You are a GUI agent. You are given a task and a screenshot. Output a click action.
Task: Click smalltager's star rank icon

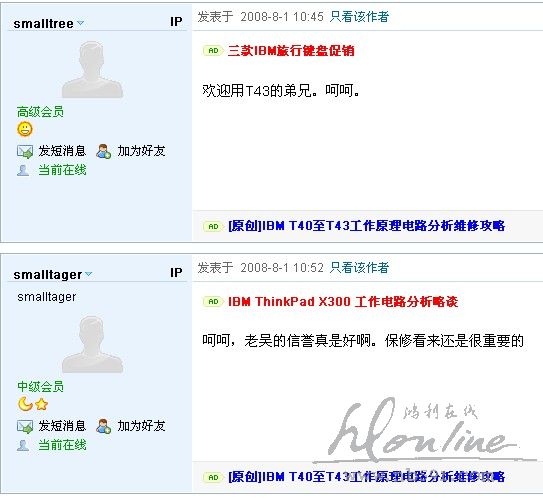pyautogui.click(x=42, y=404)
